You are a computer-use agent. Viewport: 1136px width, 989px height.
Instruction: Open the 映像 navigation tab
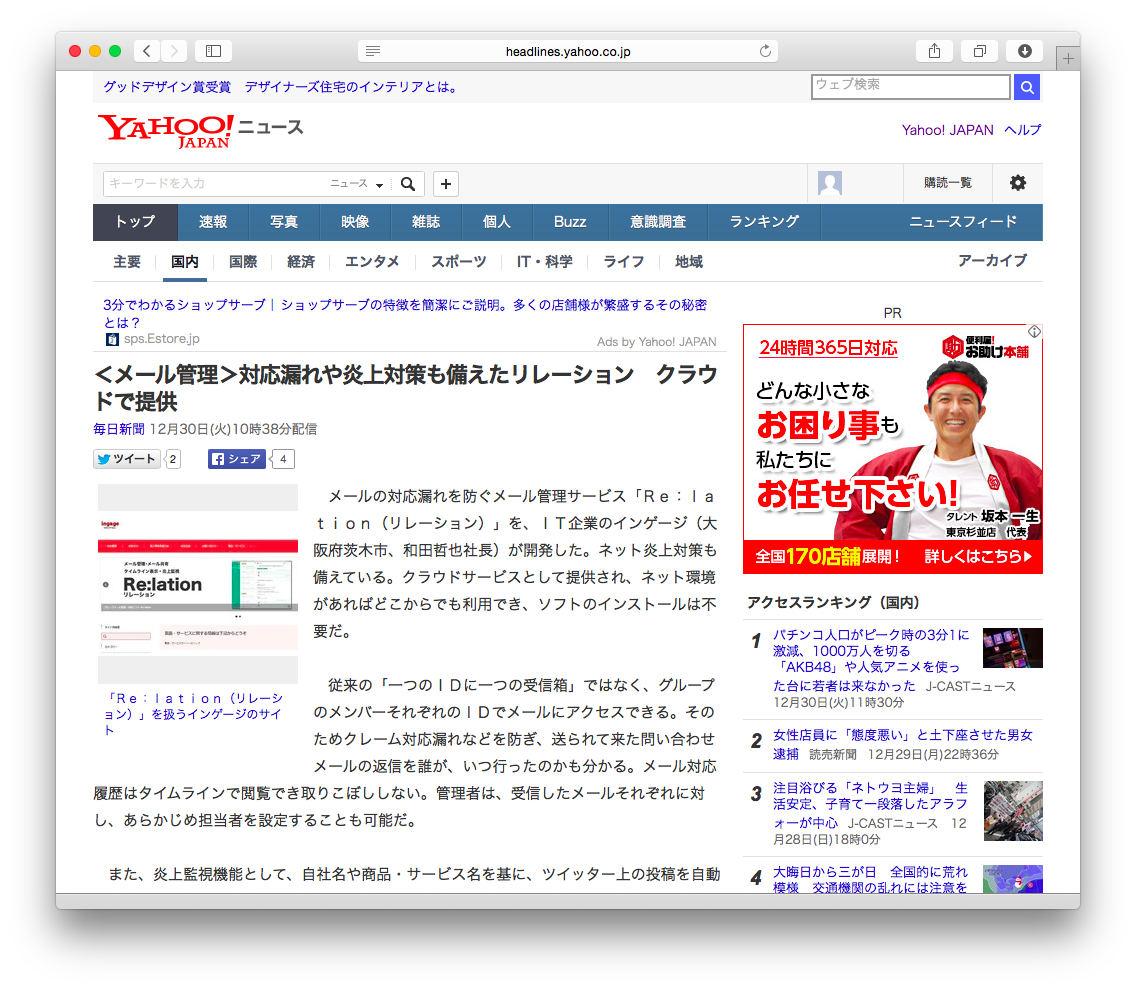[x=355, y=222]
